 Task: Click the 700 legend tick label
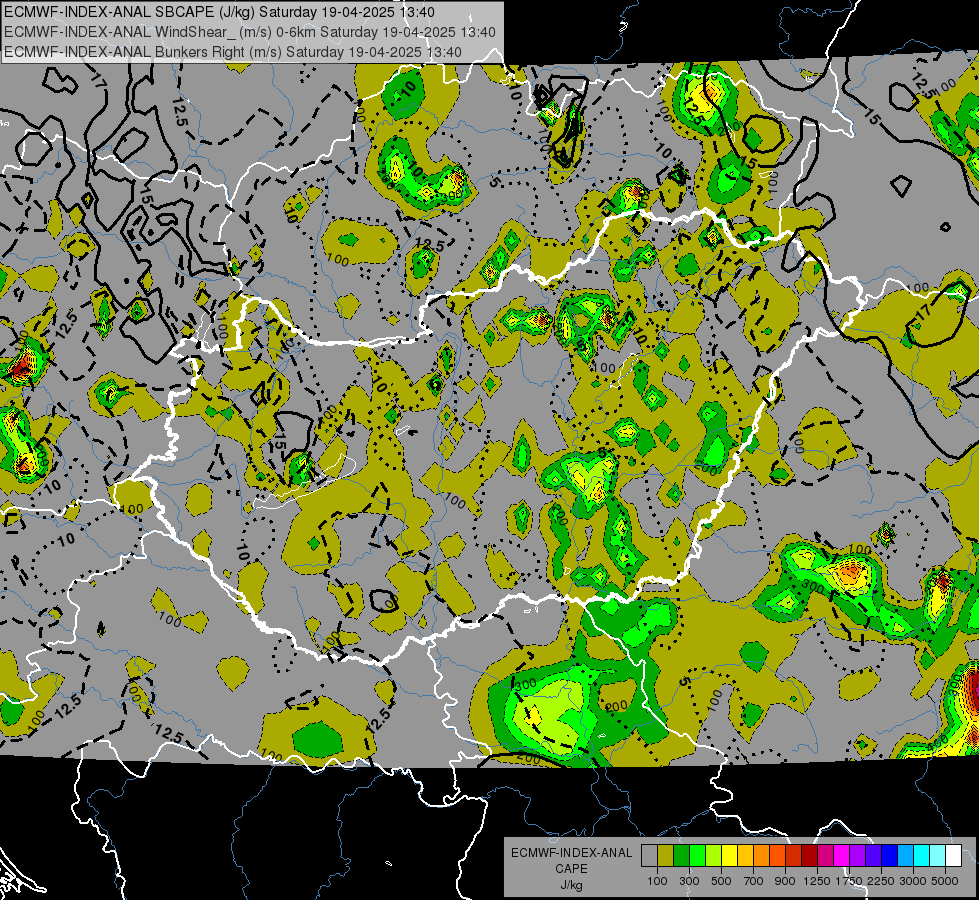(x=754, y=881)
